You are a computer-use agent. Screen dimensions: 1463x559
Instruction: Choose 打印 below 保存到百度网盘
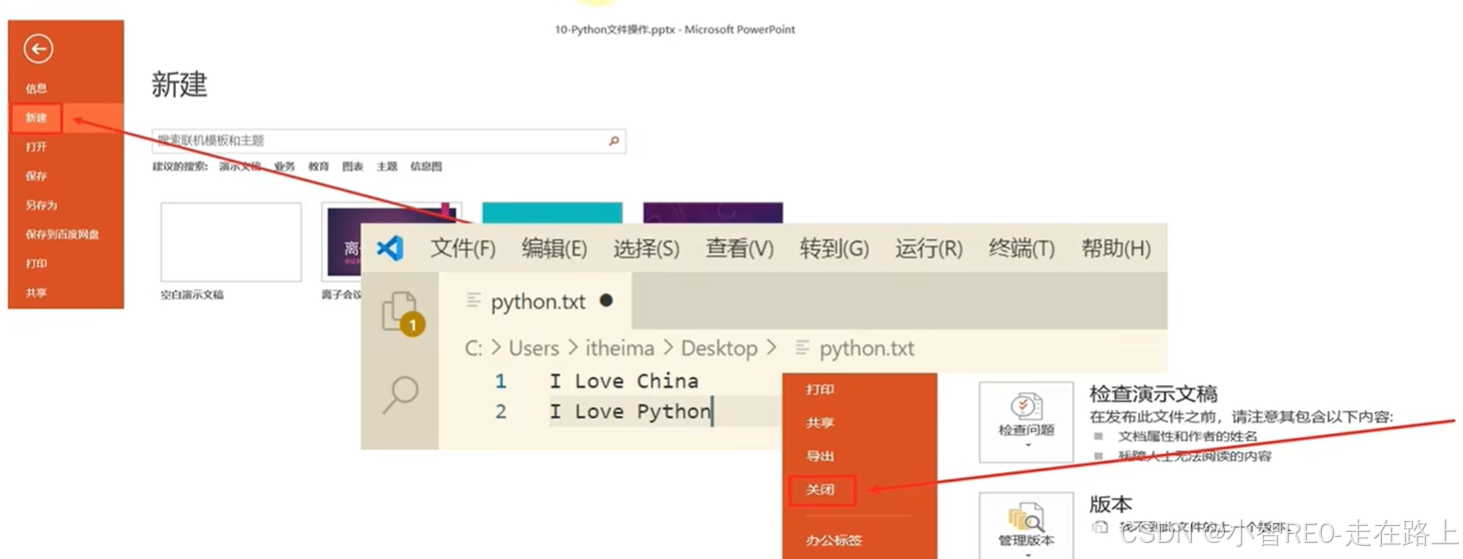36,264
